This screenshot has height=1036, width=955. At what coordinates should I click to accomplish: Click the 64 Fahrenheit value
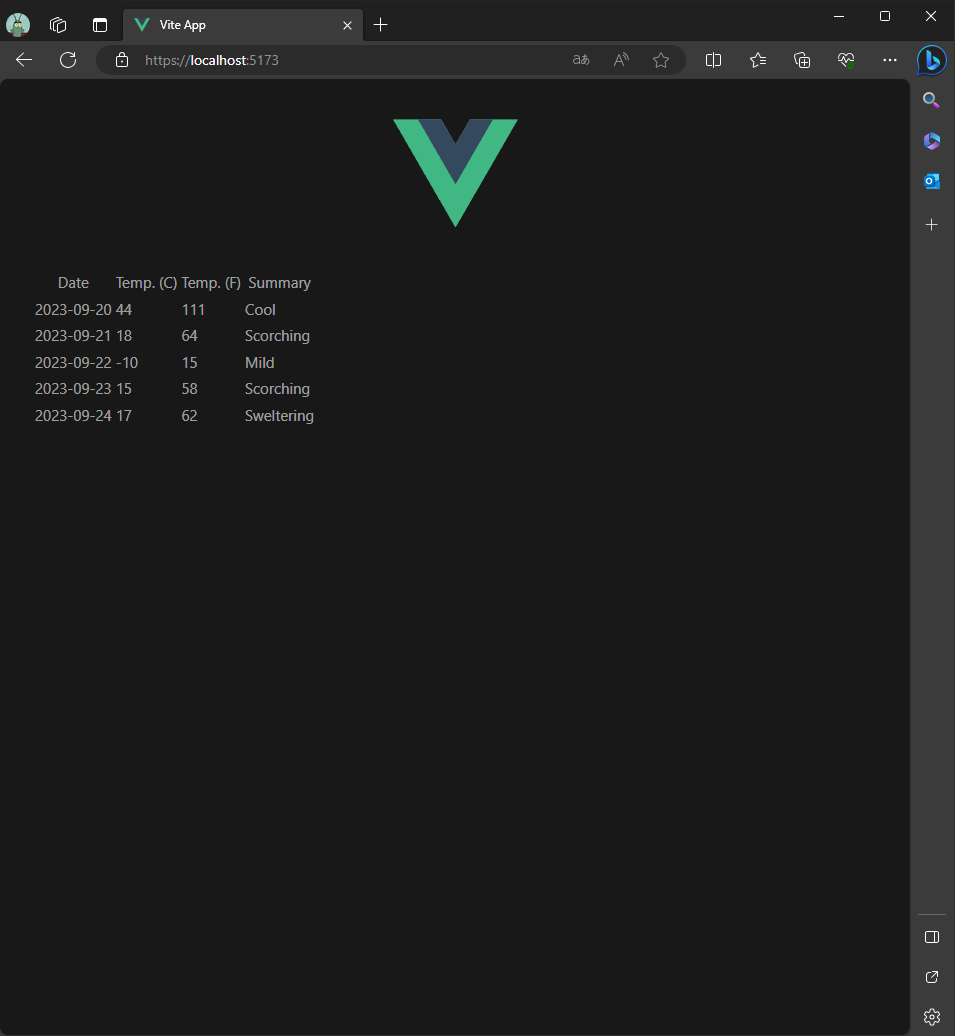point(190,336)
